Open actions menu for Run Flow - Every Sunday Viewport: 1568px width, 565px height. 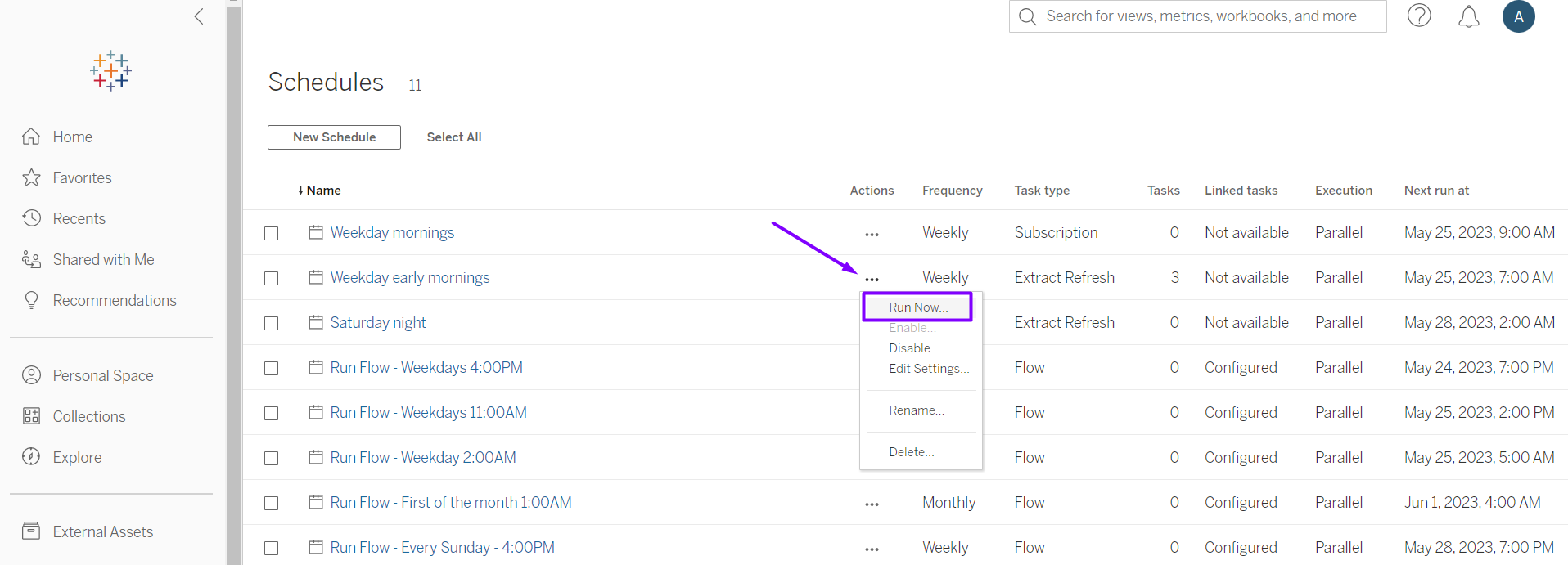(872, 549)
